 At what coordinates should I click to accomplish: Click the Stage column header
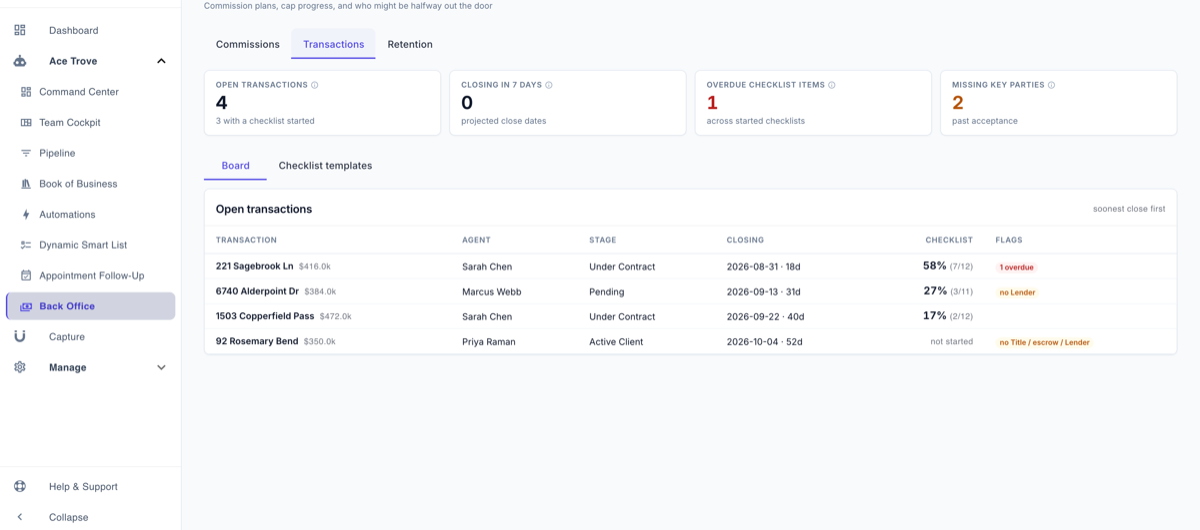(x=603, y=240)
